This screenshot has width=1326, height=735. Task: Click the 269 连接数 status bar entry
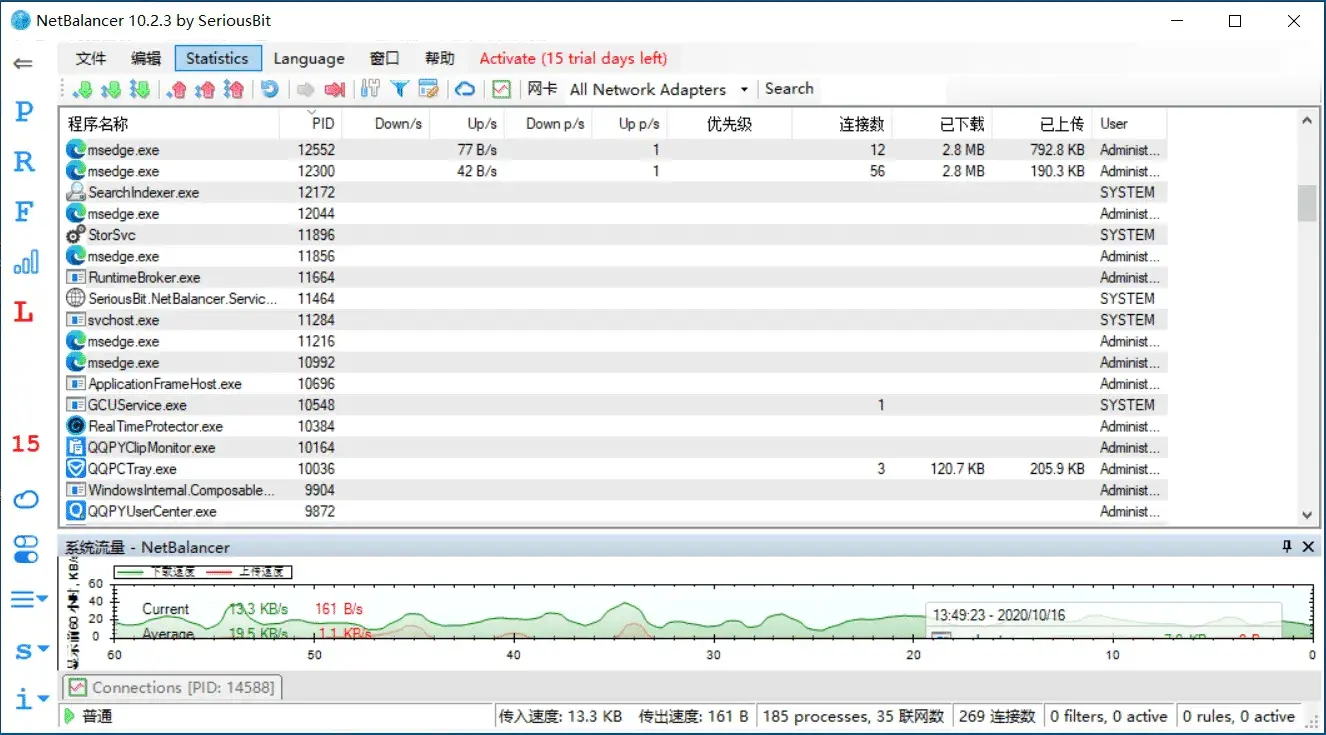[997, 716]
